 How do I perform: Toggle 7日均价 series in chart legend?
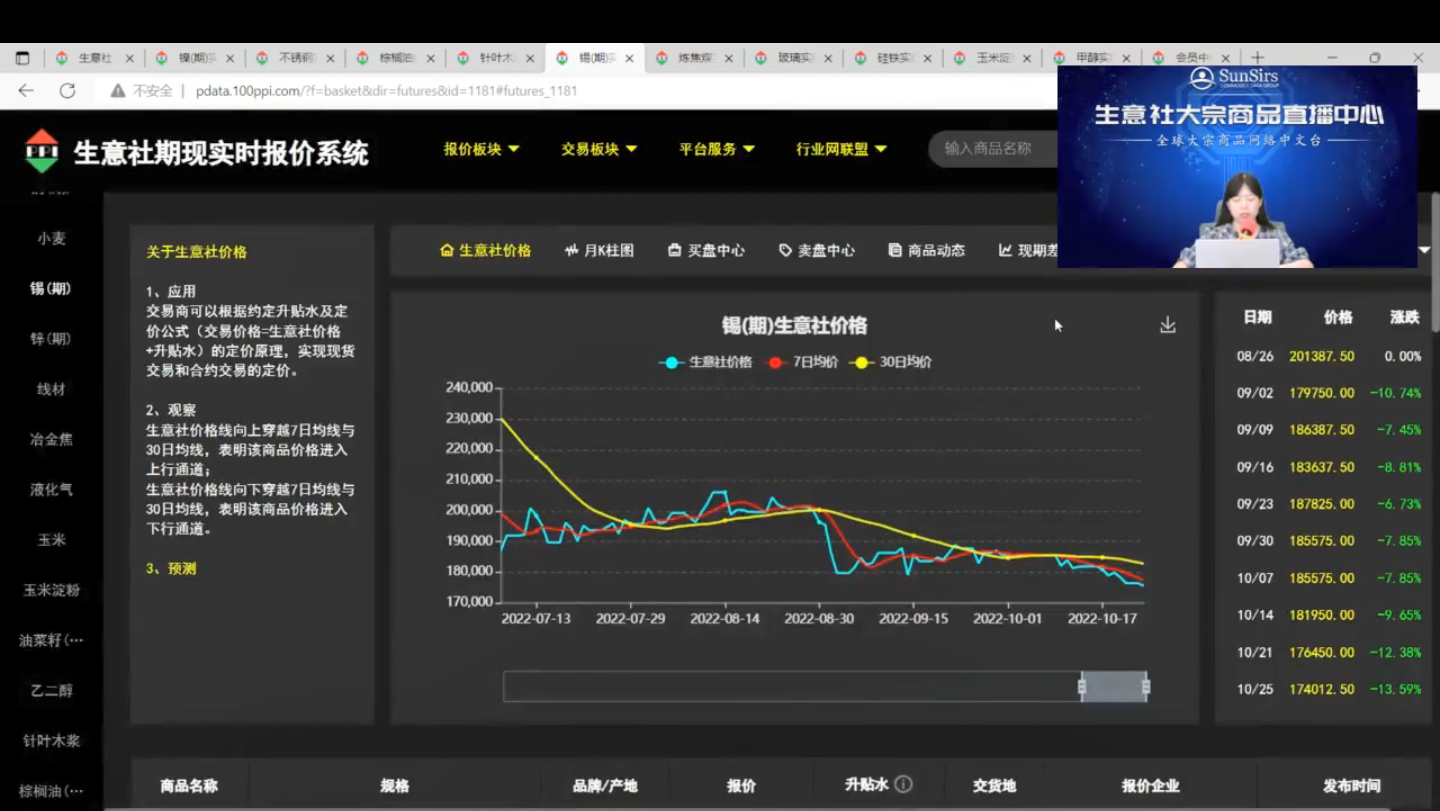[802, 362]
